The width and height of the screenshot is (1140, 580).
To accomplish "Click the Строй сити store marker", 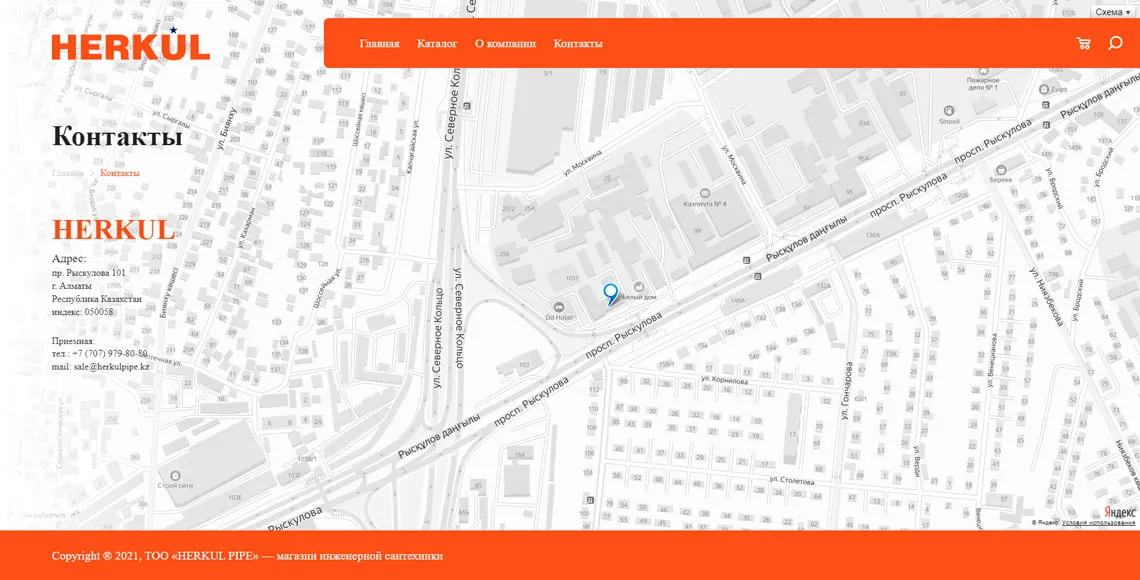I will click(175, 475).
